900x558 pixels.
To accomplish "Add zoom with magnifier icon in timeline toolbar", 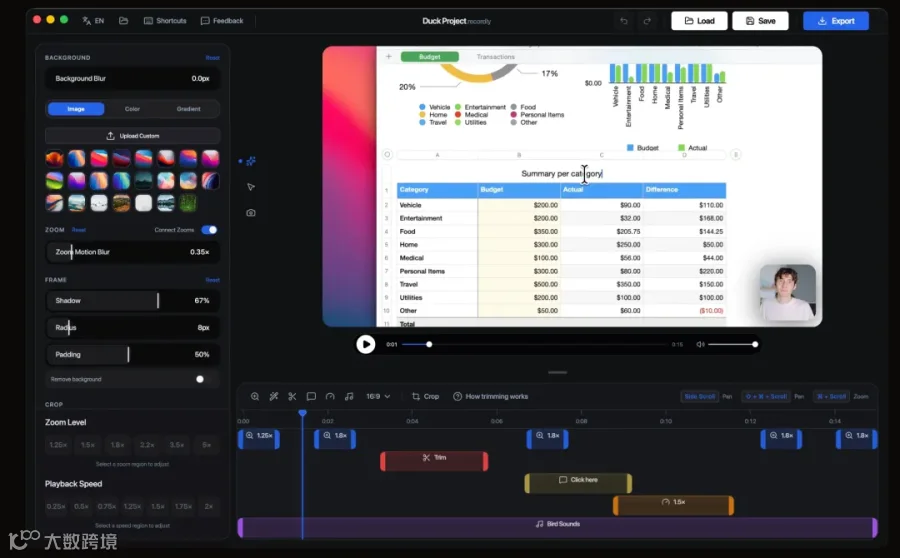I will point(255,396).
